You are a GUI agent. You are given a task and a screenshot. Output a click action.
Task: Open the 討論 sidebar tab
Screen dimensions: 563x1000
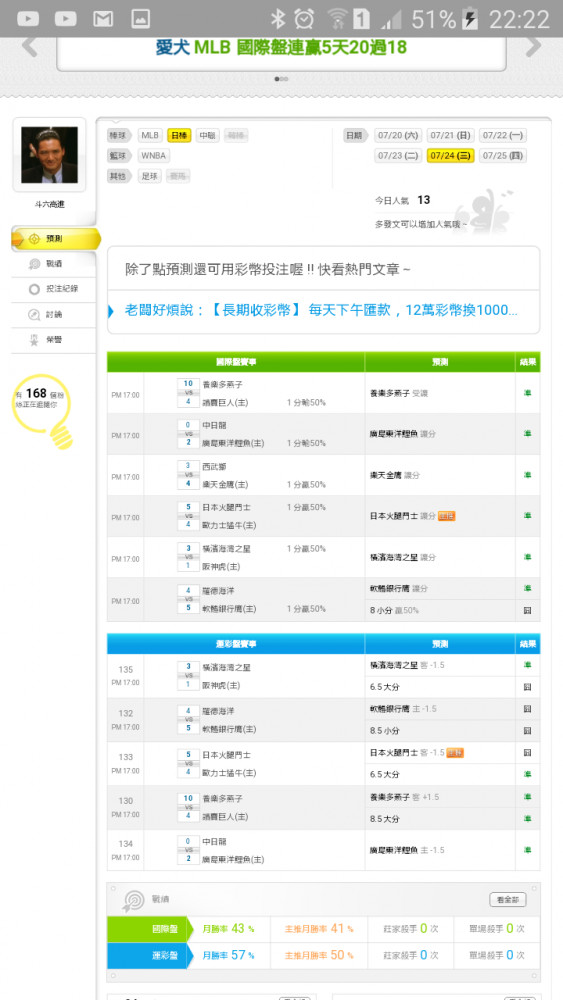coord(54,314)
